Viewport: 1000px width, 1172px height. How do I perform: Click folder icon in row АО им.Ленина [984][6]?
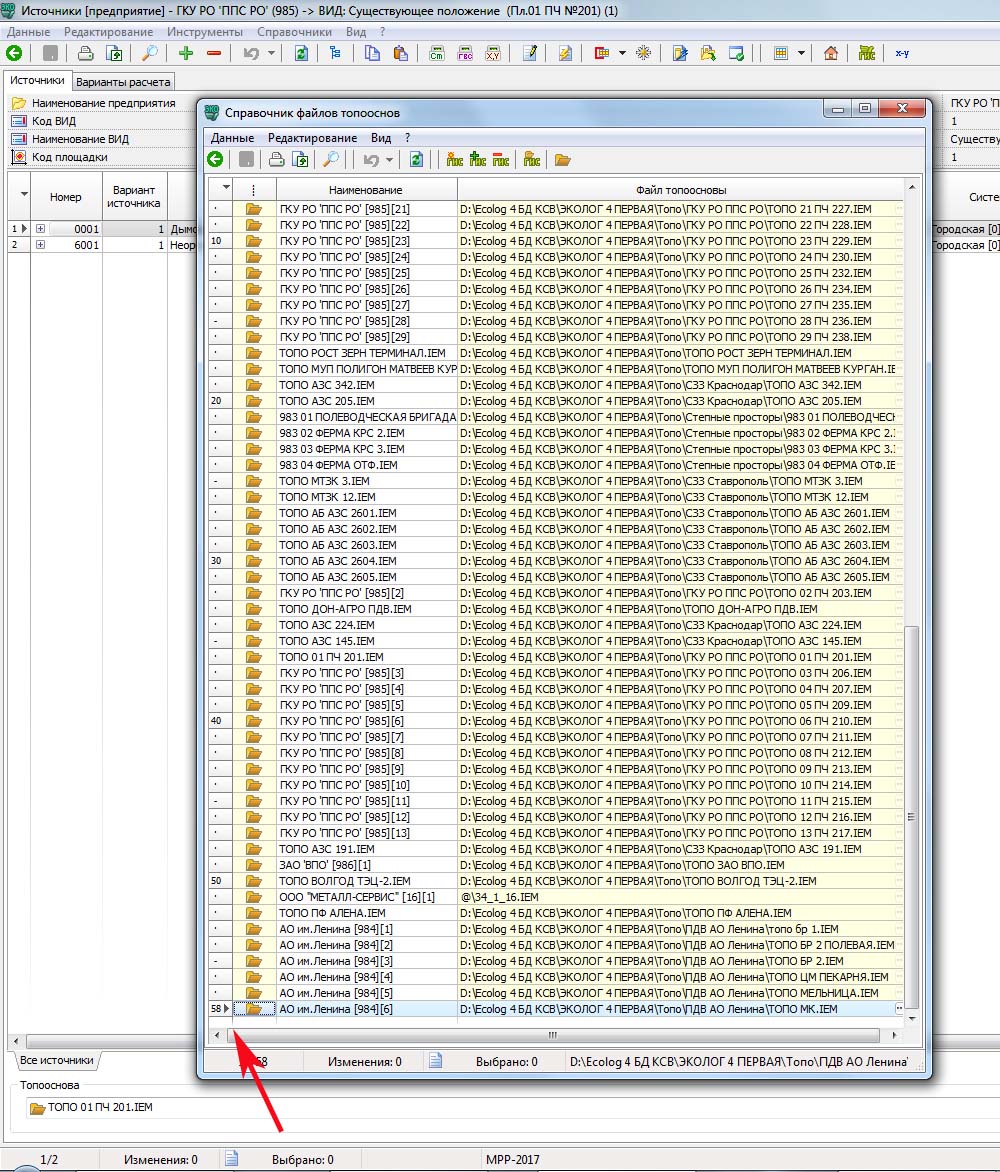pyautogui.click(x=254, y=1009)
